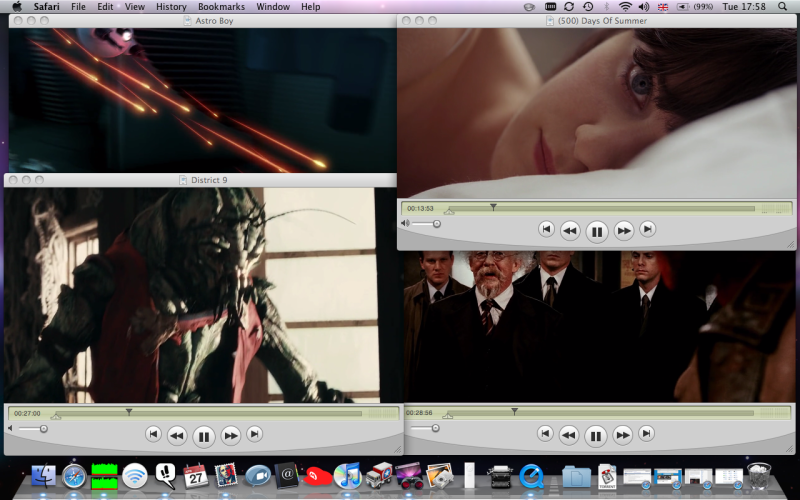Open the Trash in the Dock
The height and width of the screenshot is (500, 800).
coord(759,476)
